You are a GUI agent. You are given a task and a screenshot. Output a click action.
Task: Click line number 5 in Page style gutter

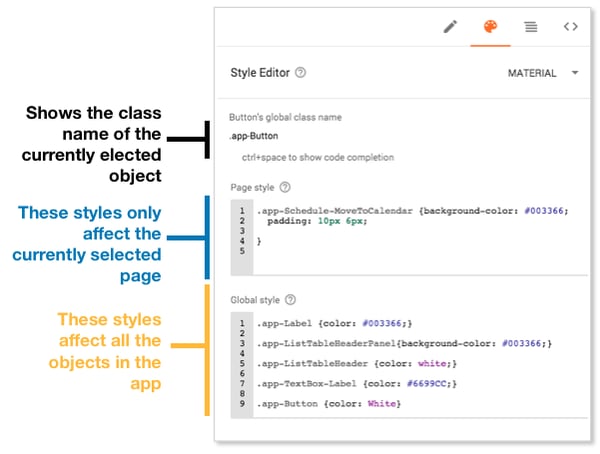point(242,251)
